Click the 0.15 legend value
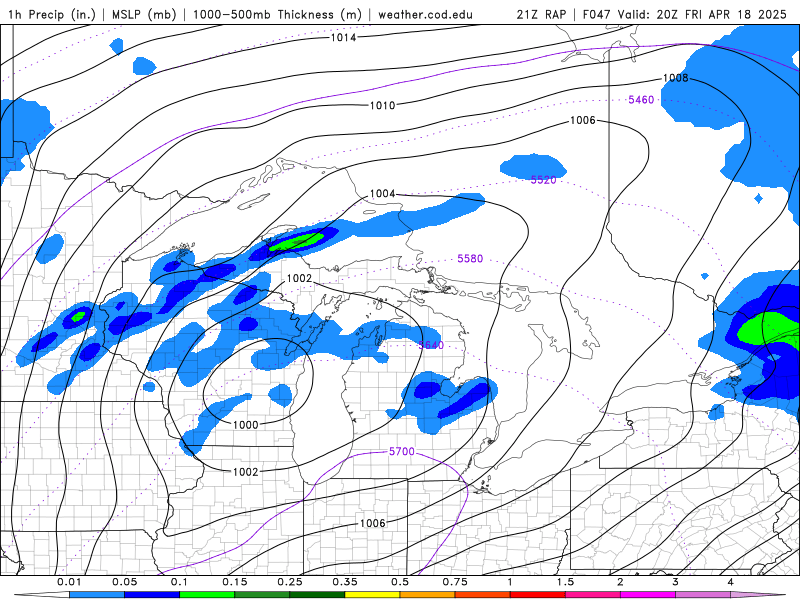Screen dimensions: 800x600 [x=235, y=582]
